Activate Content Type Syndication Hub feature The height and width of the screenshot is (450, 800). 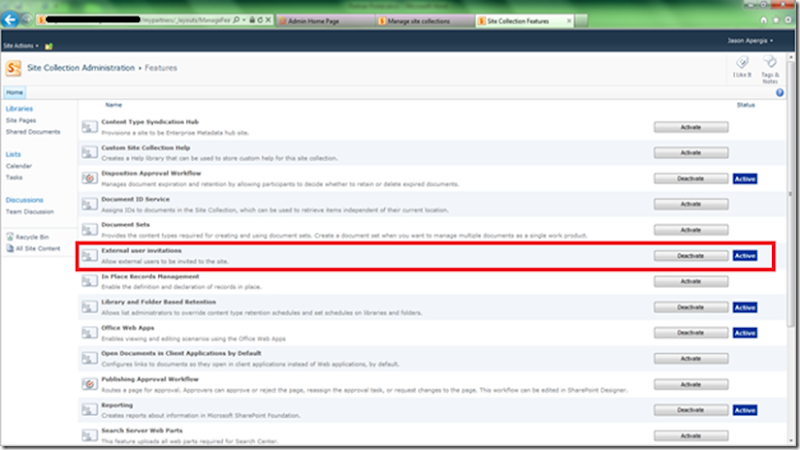[691, 127]
